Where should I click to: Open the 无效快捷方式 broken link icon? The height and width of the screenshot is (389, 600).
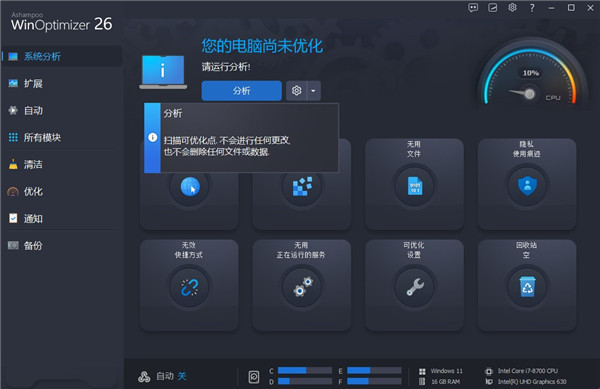coord(189,287)
